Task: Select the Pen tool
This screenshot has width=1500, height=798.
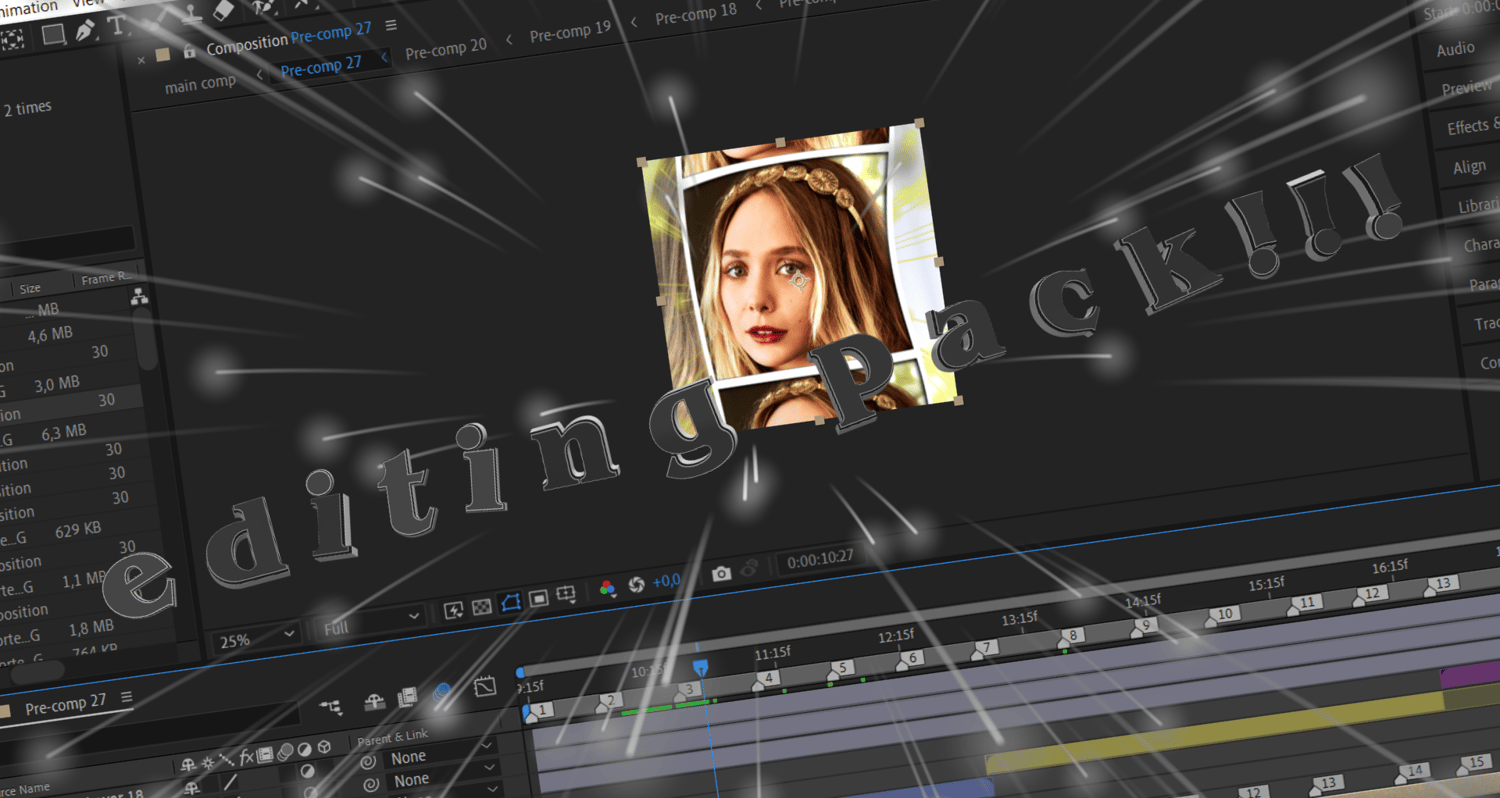Action: point(86,30)
